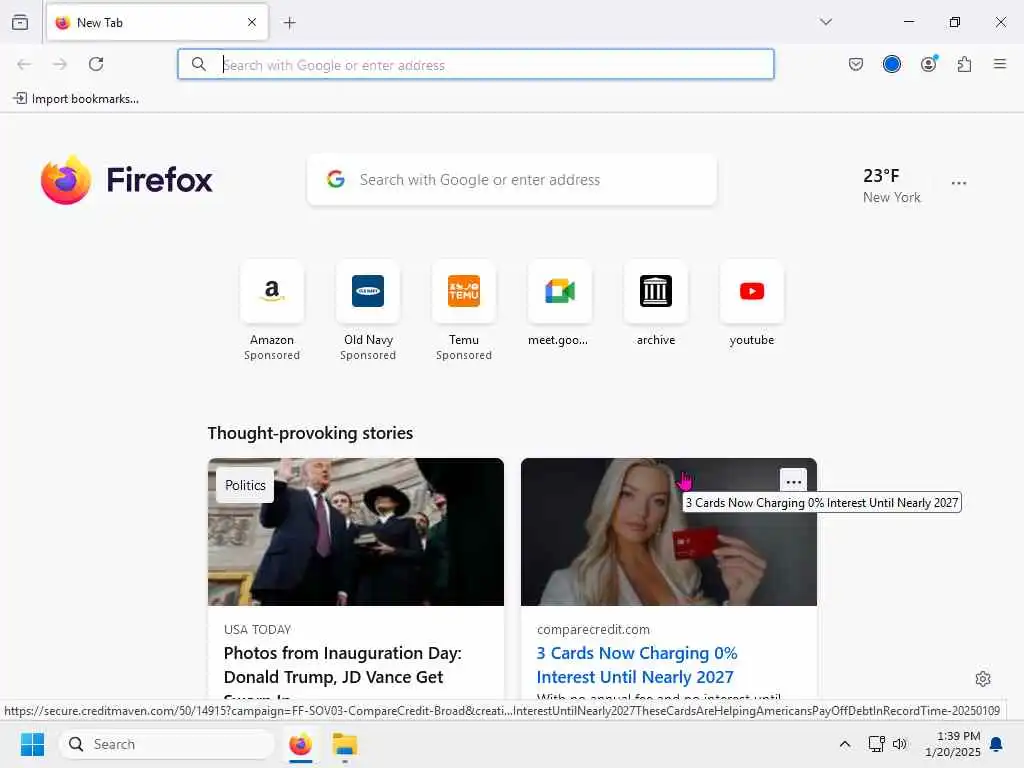The height and width of the screenshot is (768, 1024).
Task: Click Import bookmarks in the bookmarks toolbar
Action: [x=76, y=99]
